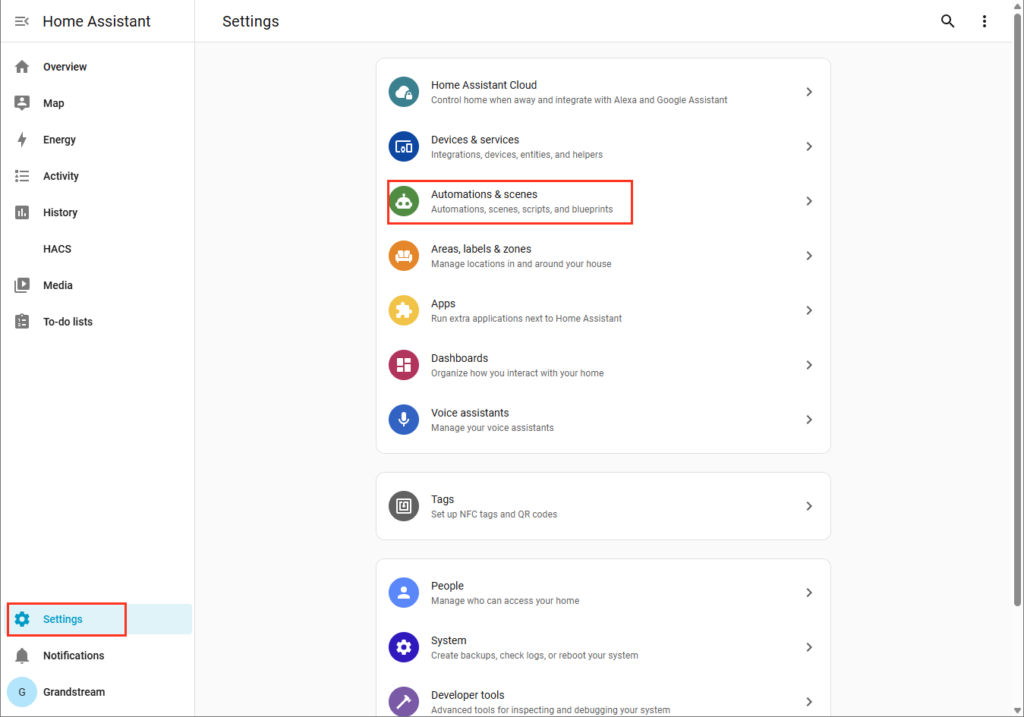This screenshot has width=1024, height=717.
Task: Click the Tags NFC icon
Action: point(404,506)
